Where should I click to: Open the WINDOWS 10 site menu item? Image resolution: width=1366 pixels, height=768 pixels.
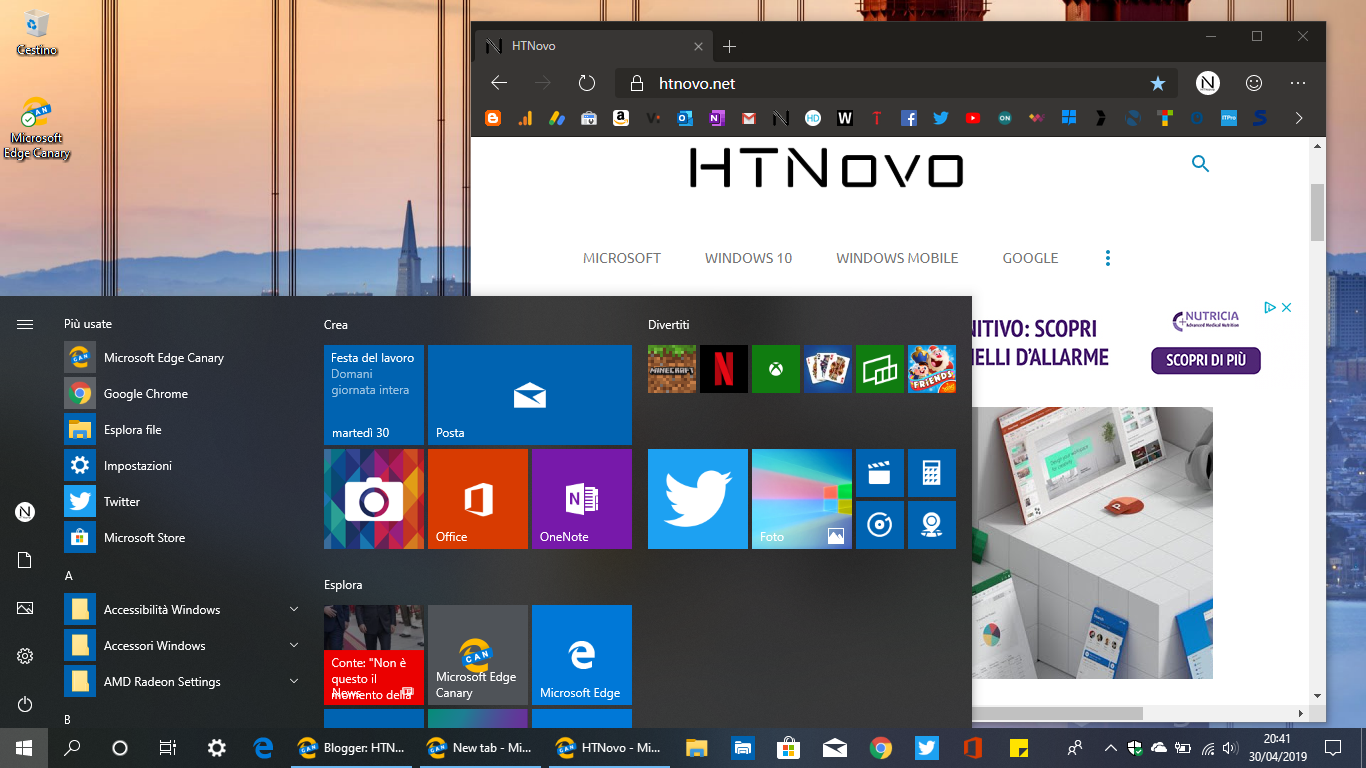click(x=748, y=258)
